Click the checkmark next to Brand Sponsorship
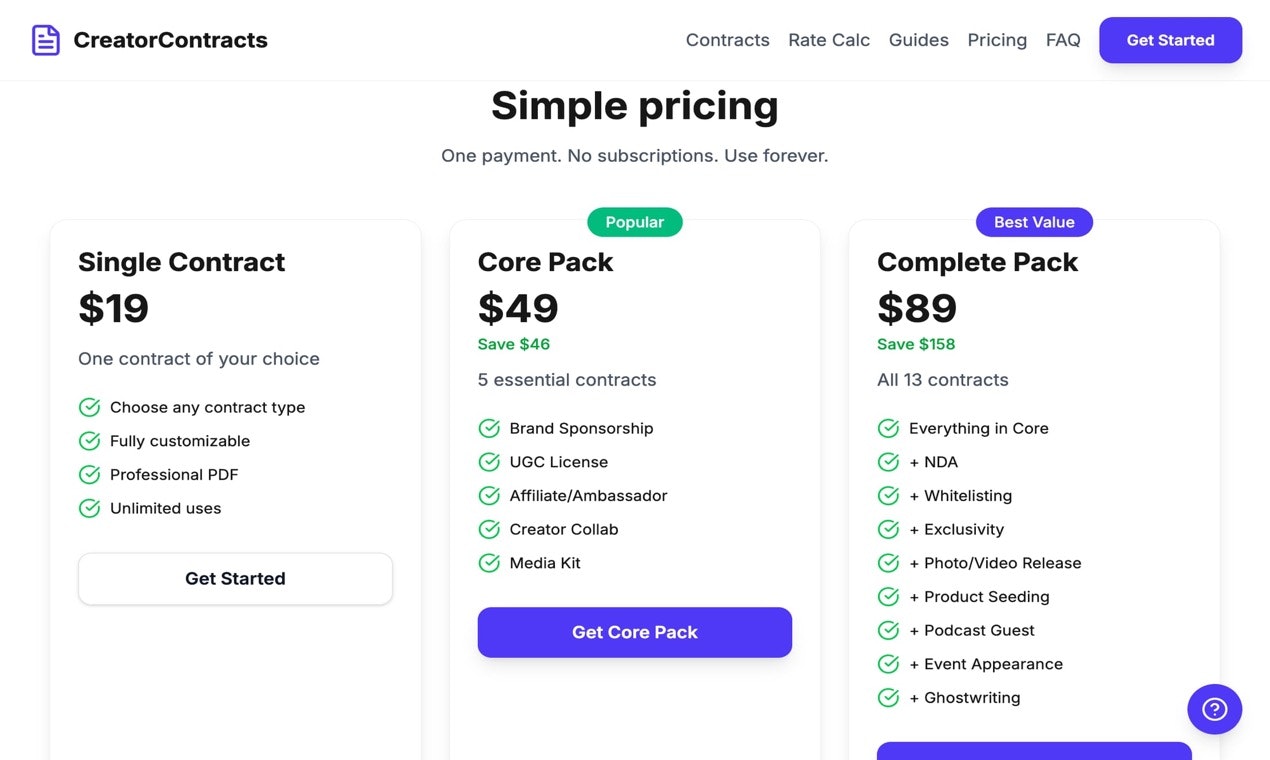1270x760 pixels. [x=489, y=428]
